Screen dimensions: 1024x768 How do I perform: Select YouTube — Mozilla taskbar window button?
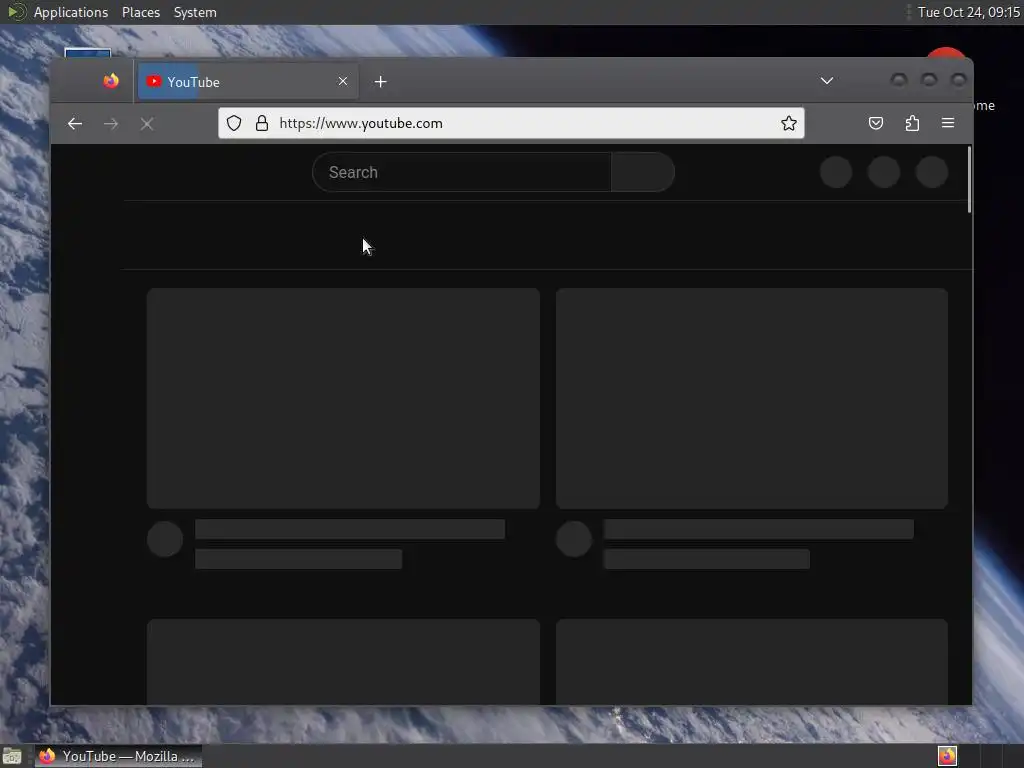pyautogui.click(x=118, y=756)
